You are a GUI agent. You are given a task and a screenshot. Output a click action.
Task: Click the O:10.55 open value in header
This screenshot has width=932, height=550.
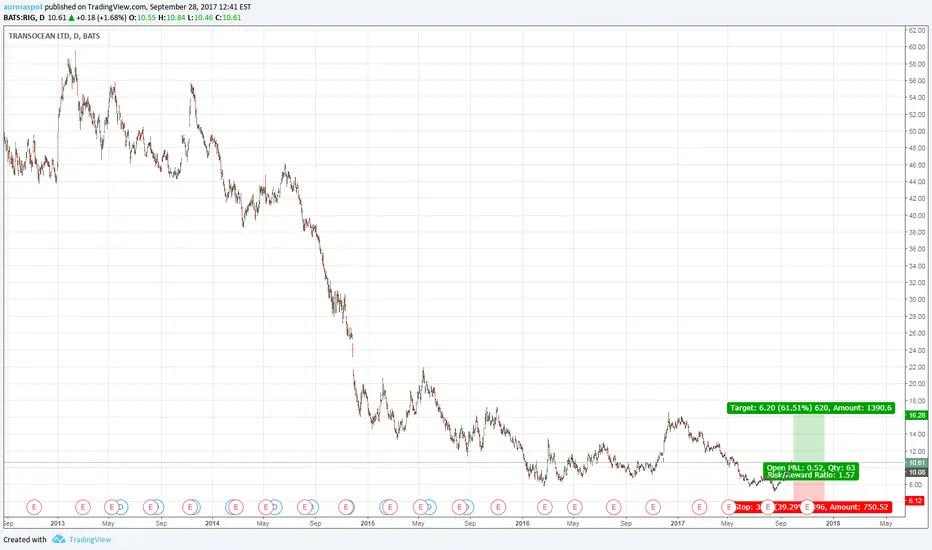coord(143,18)
